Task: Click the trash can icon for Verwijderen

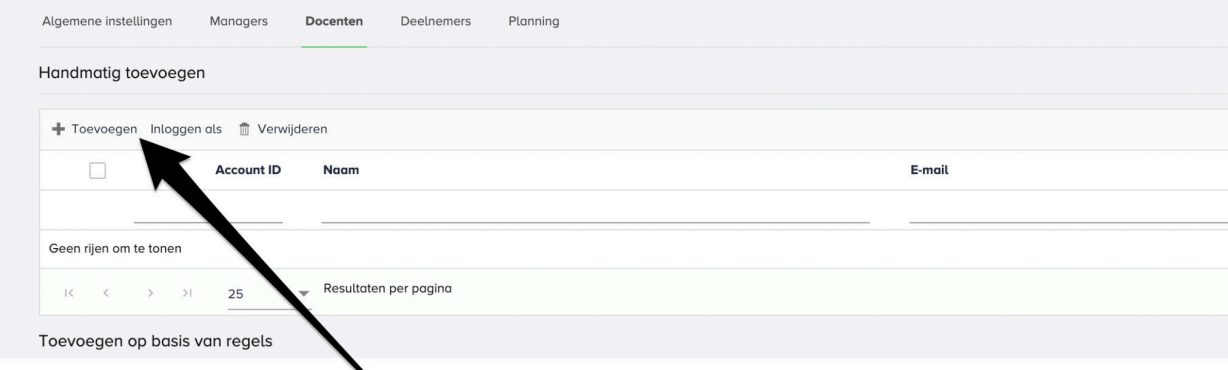Action: pos(243,129)
